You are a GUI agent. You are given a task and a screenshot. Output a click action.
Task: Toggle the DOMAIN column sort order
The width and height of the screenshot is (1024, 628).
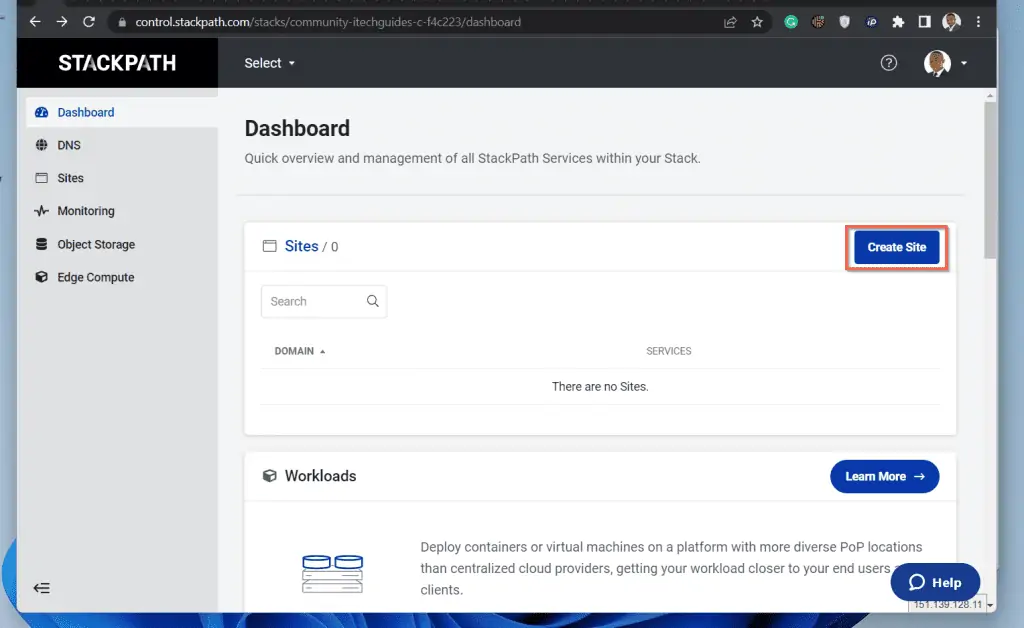[x=298, y=351]
